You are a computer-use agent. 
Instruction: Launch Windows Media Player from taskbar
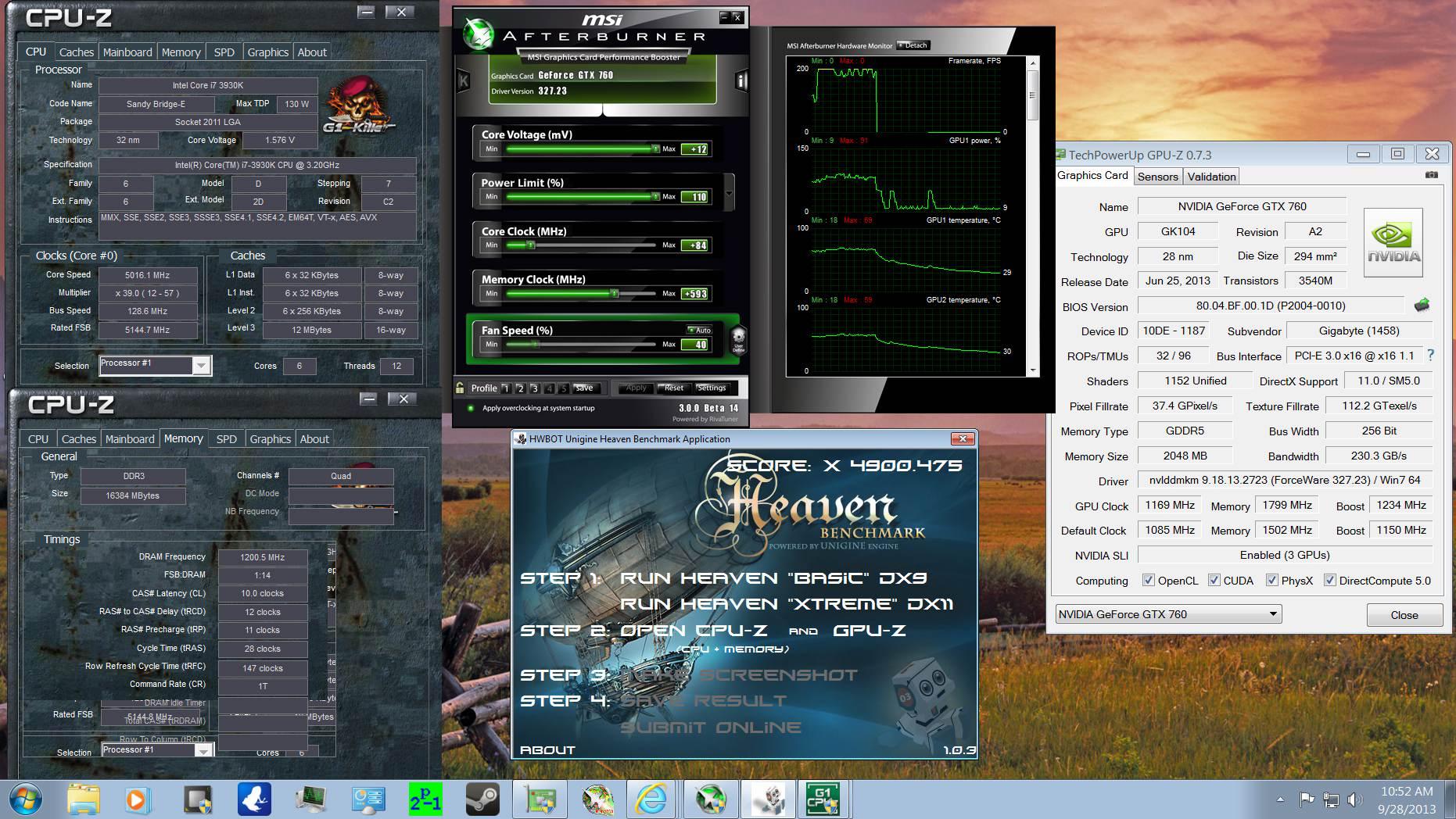(137, 799)
